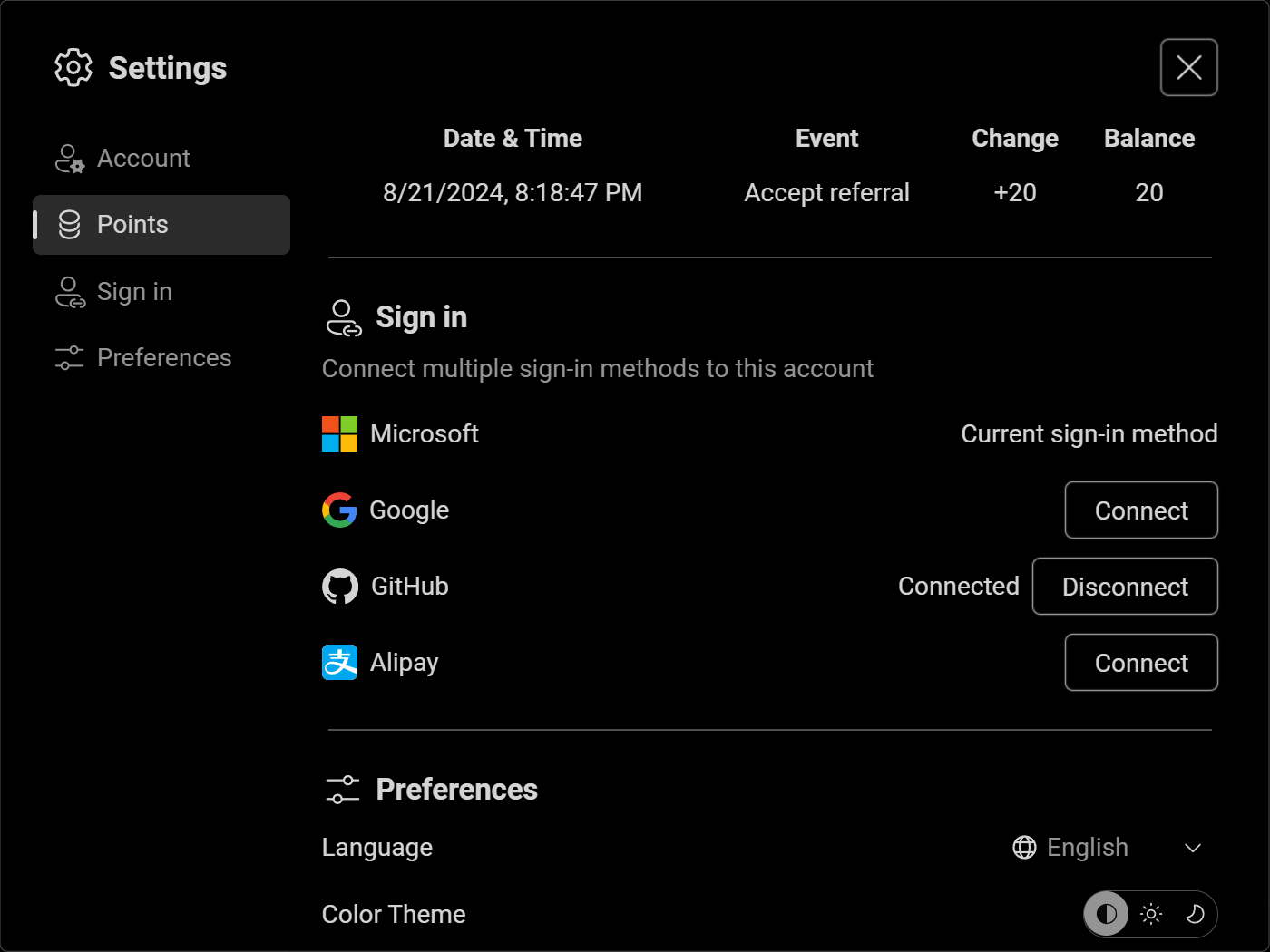
Task: Click the balance value 20
Action: [x=1149, y=193]
